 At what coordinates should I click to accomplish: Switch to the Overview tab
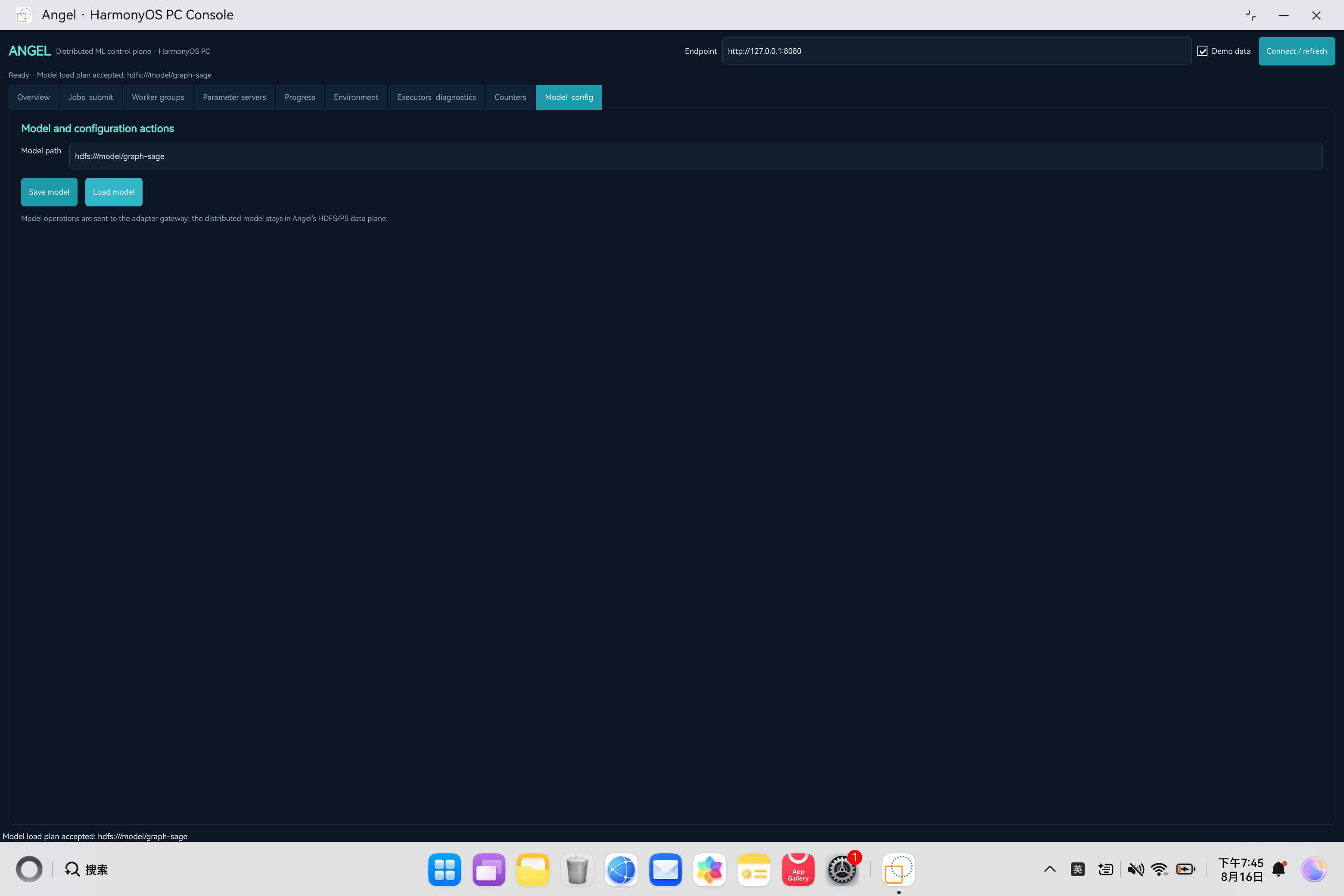33,97
